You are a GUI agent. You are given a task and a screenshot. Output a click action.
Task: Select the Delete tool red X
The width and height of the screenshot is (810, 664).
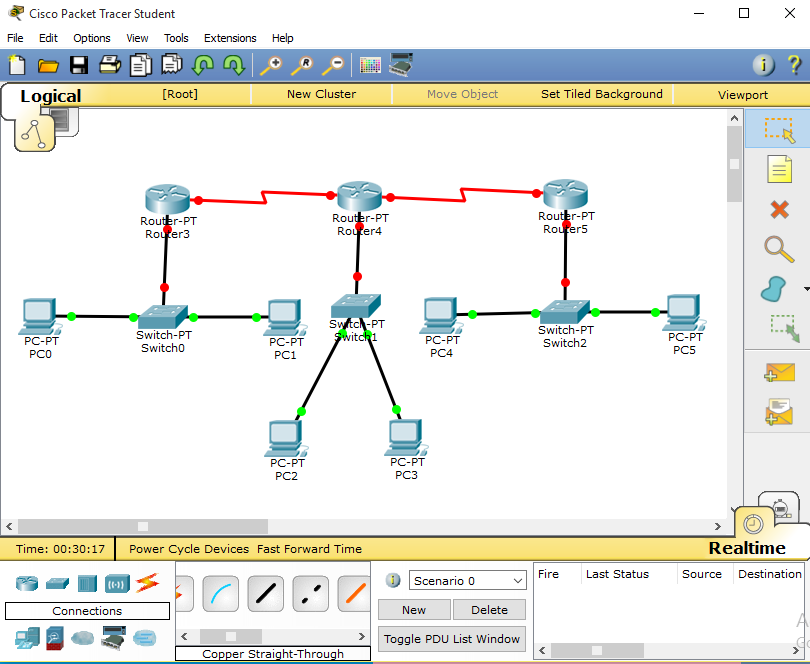point(779,210)
